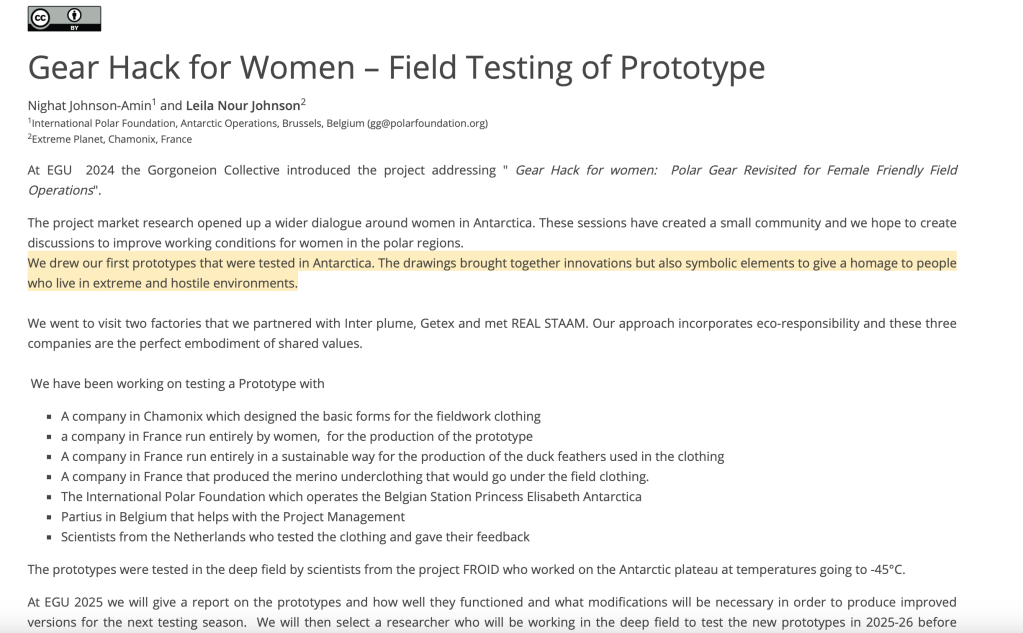Click the Extreme Planet, Chamonix affiliation line
The height and width of the screenshot is (633, 1023).
tap(112, 139)
